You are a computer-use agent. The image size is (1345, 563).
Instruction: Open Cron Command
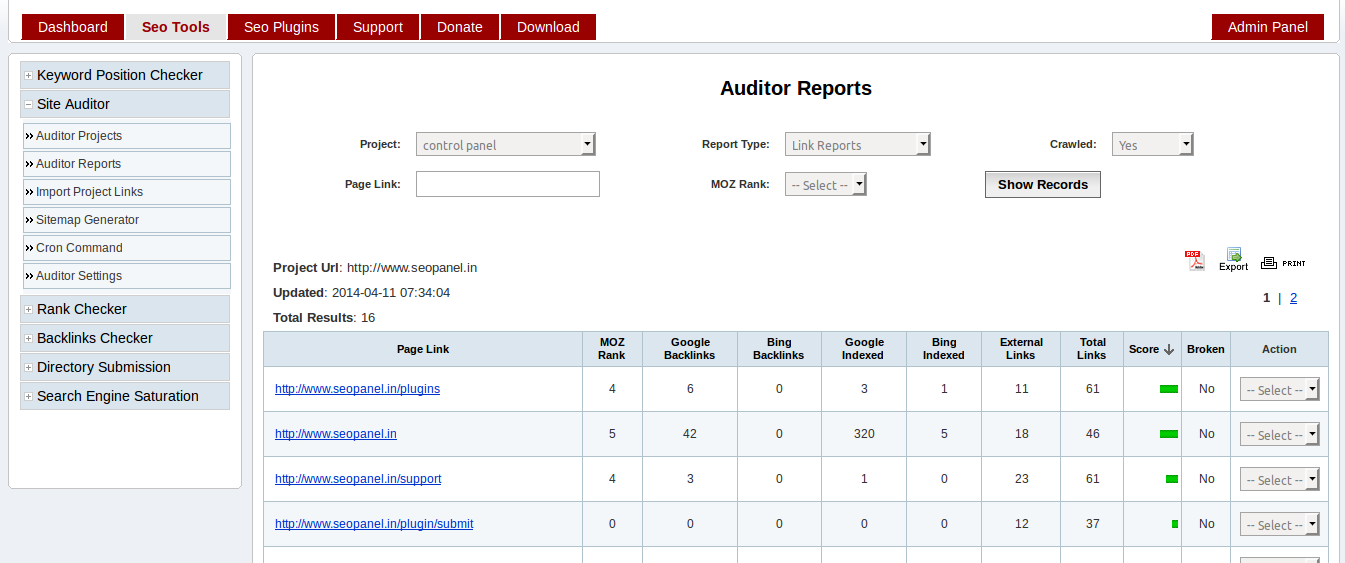pos(127,248)
